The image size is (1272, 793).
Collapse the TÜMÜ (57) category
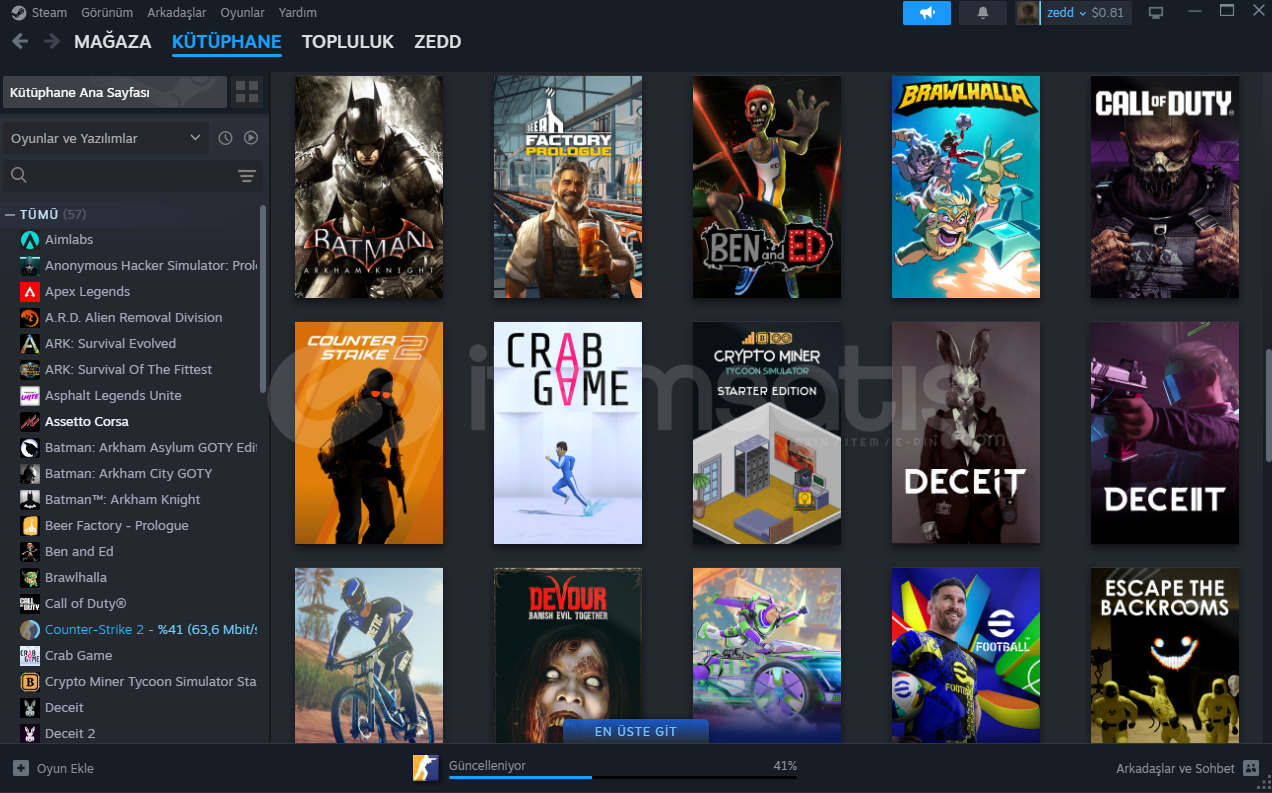click(x=10, y=215)
